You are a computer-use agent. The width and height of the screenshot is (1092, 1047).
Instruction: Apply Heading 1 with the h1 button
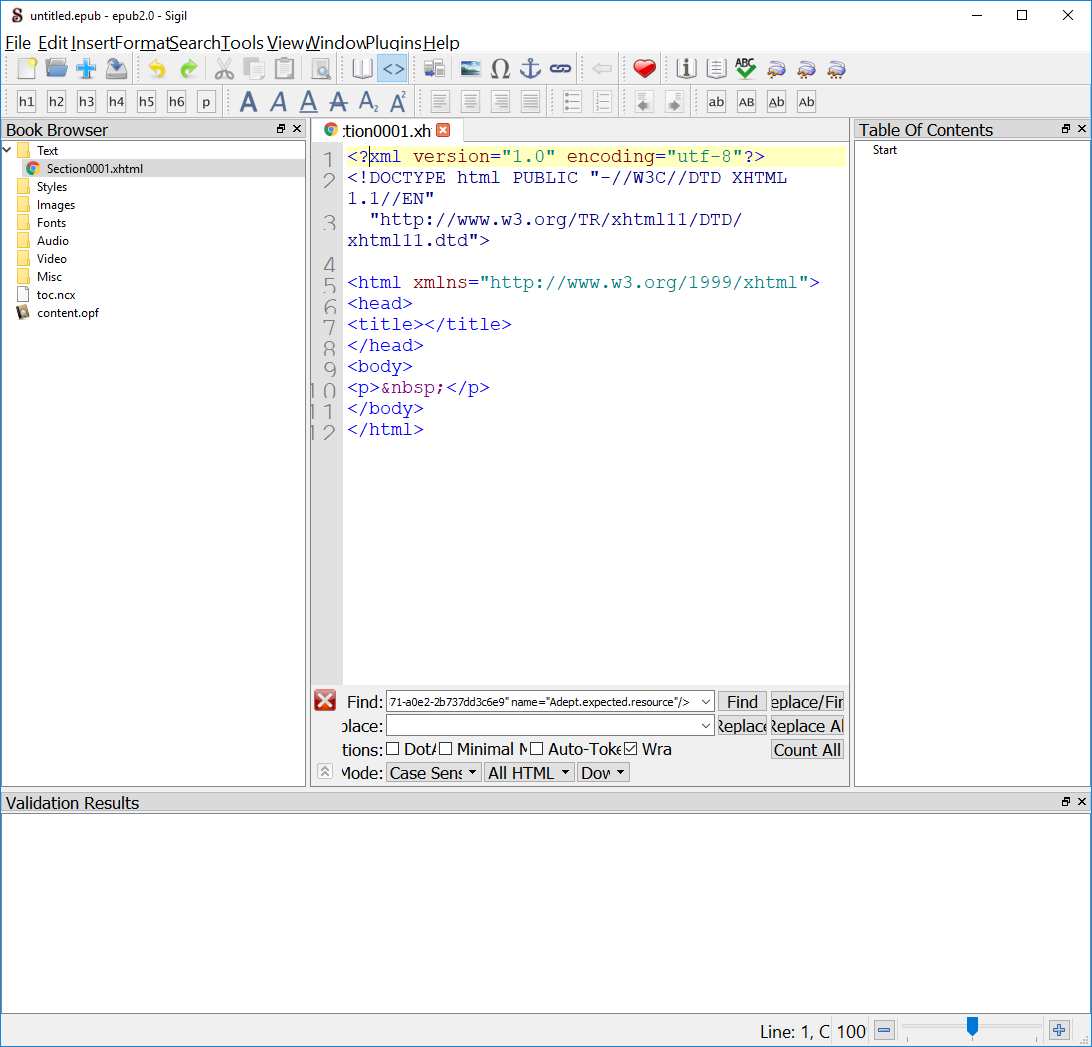(x=25, y=101)
